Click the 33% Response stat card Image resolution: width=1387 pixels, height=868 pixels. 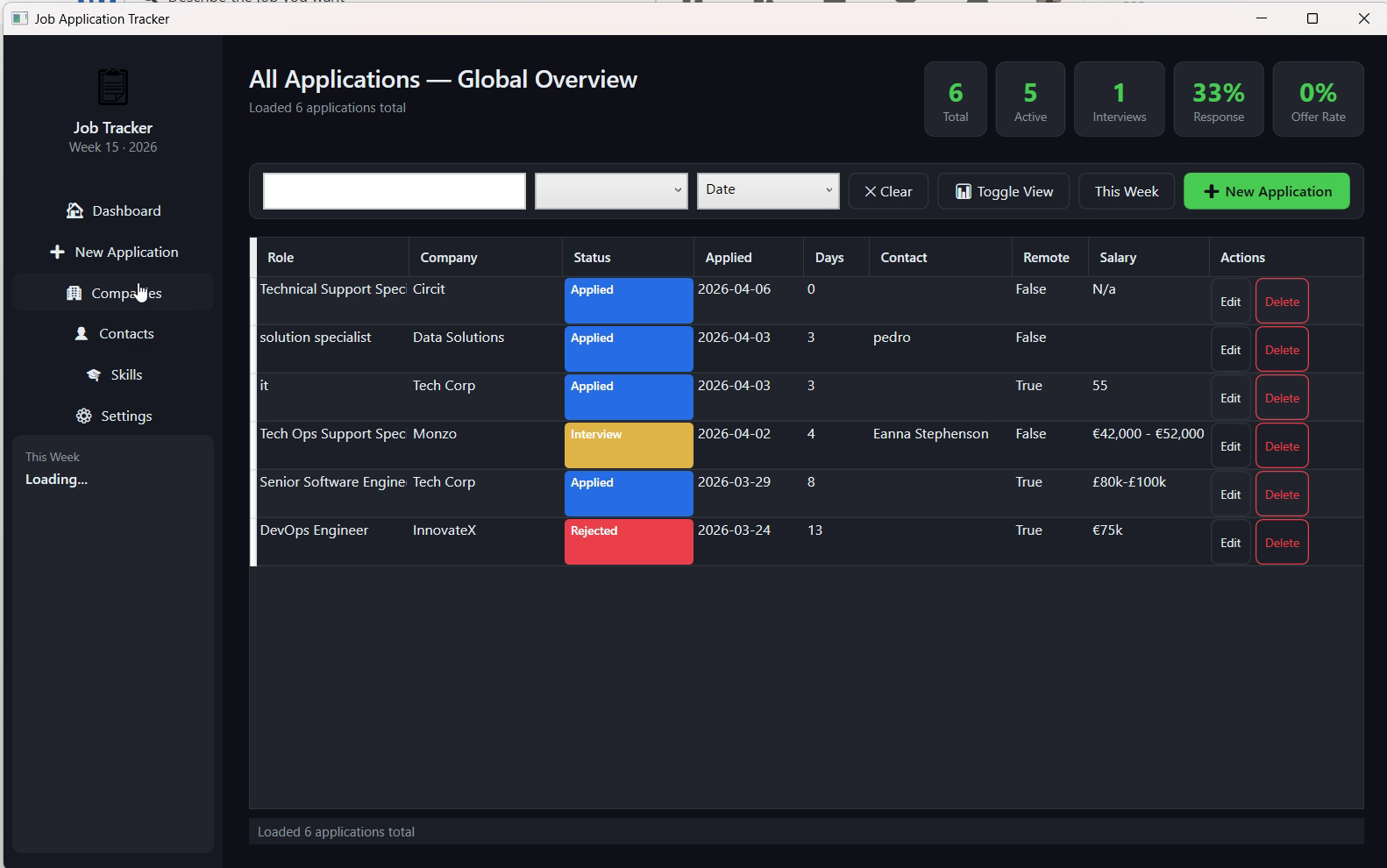point(1219,99)
